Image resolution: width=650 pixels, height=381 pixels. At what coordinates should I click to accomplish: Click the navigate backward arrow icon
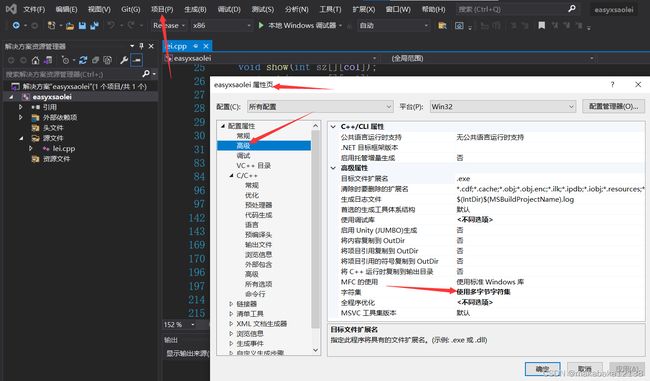click(x=16, y=26)
